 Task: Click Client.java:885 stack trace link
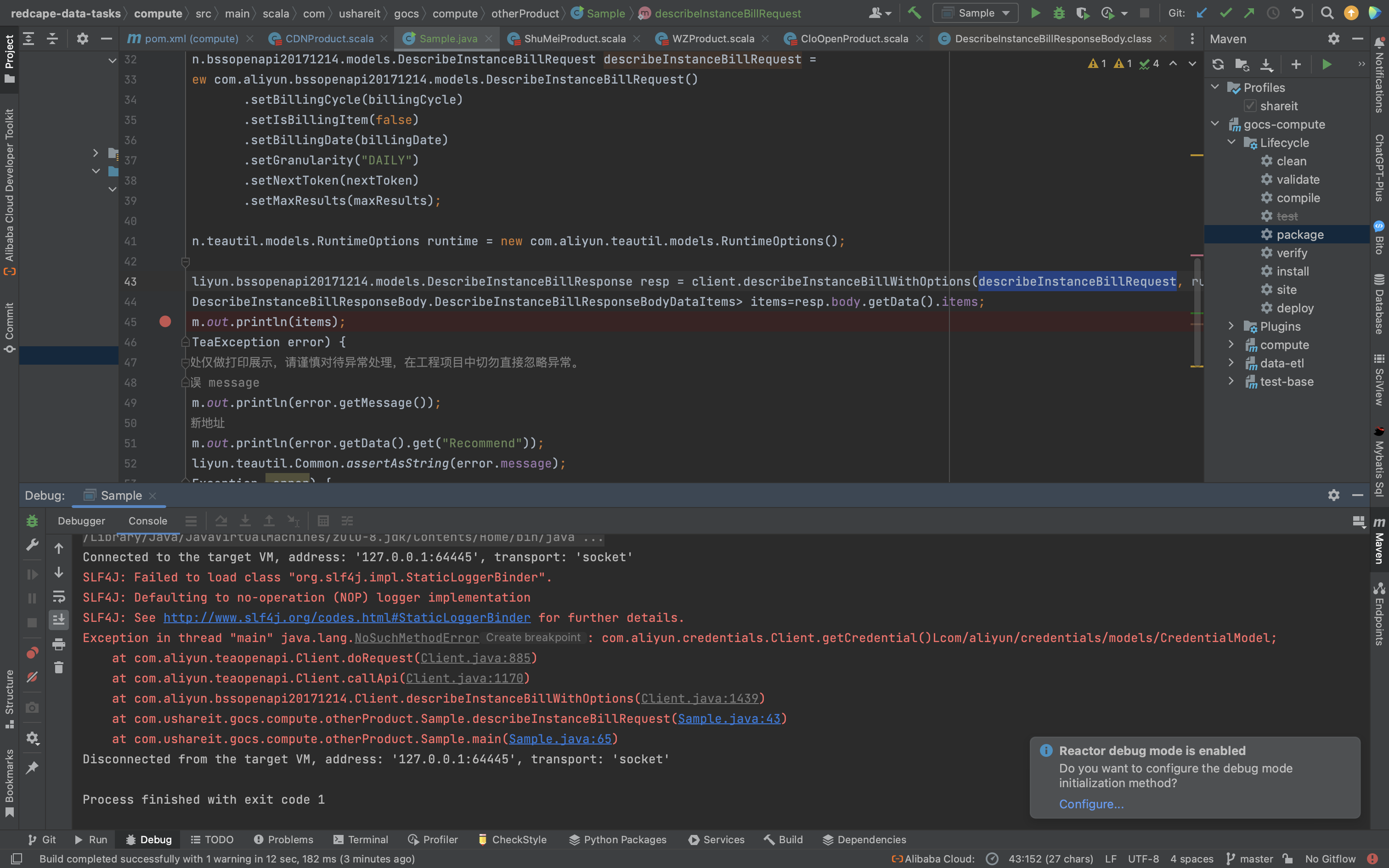(475, 658)
